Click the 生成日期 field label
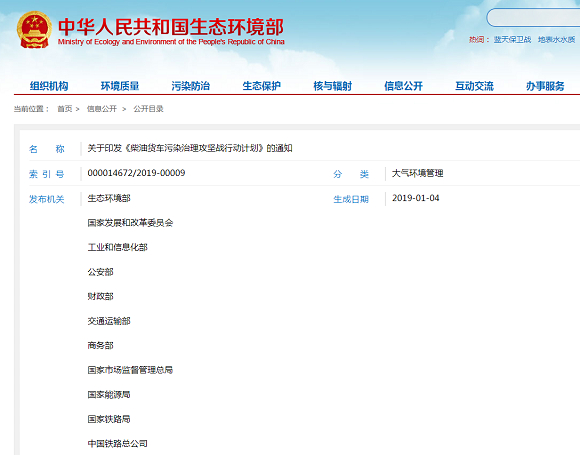The height and width of the screenshot is (455, 580). pos(351,199)
